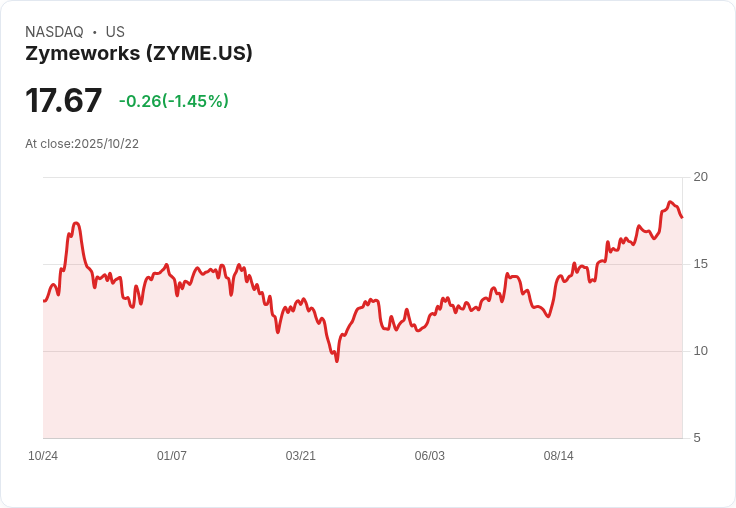Click the 5 y-axis price label
Screen dimensions: 736x508
point(697,438)
